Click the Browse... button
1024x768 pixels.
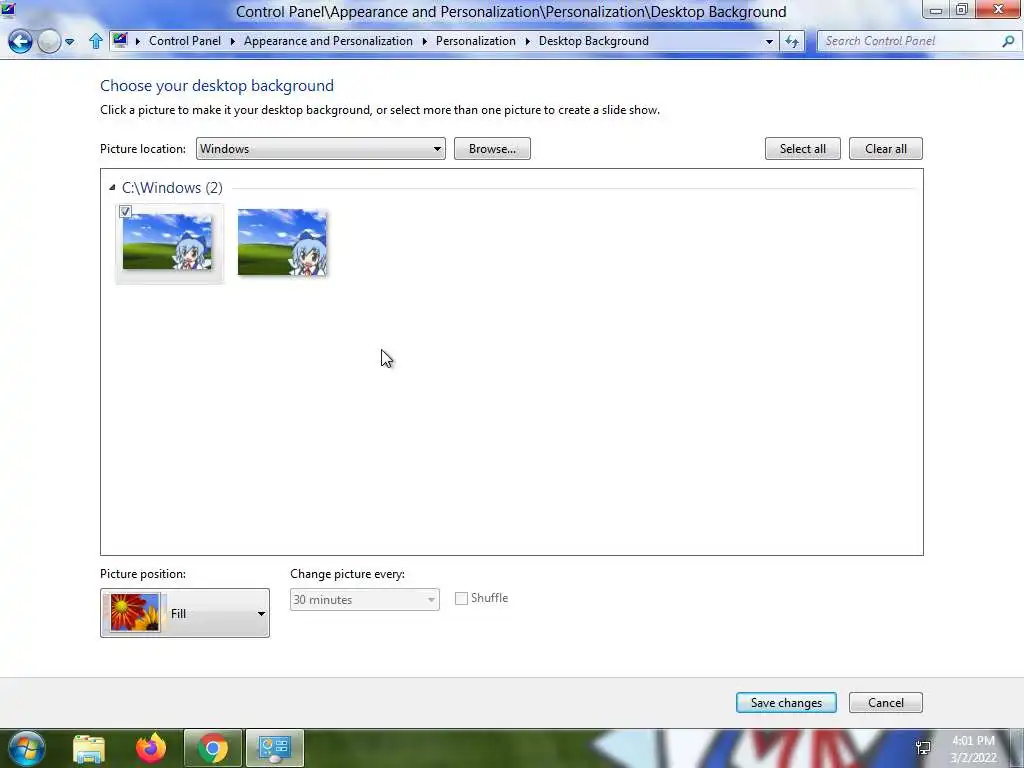[492, 149]
